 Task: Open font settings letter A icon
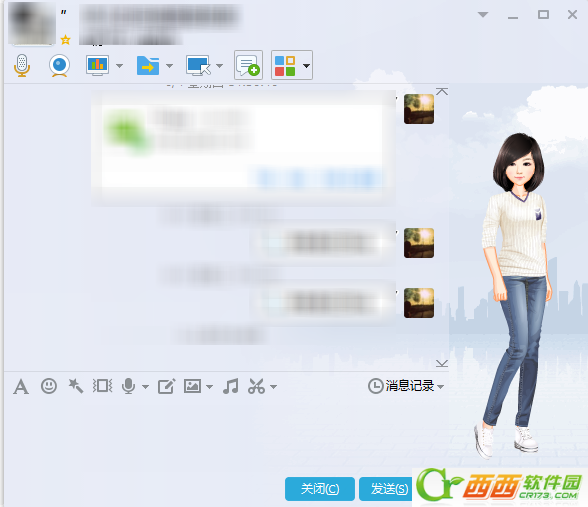coord(21,386)
